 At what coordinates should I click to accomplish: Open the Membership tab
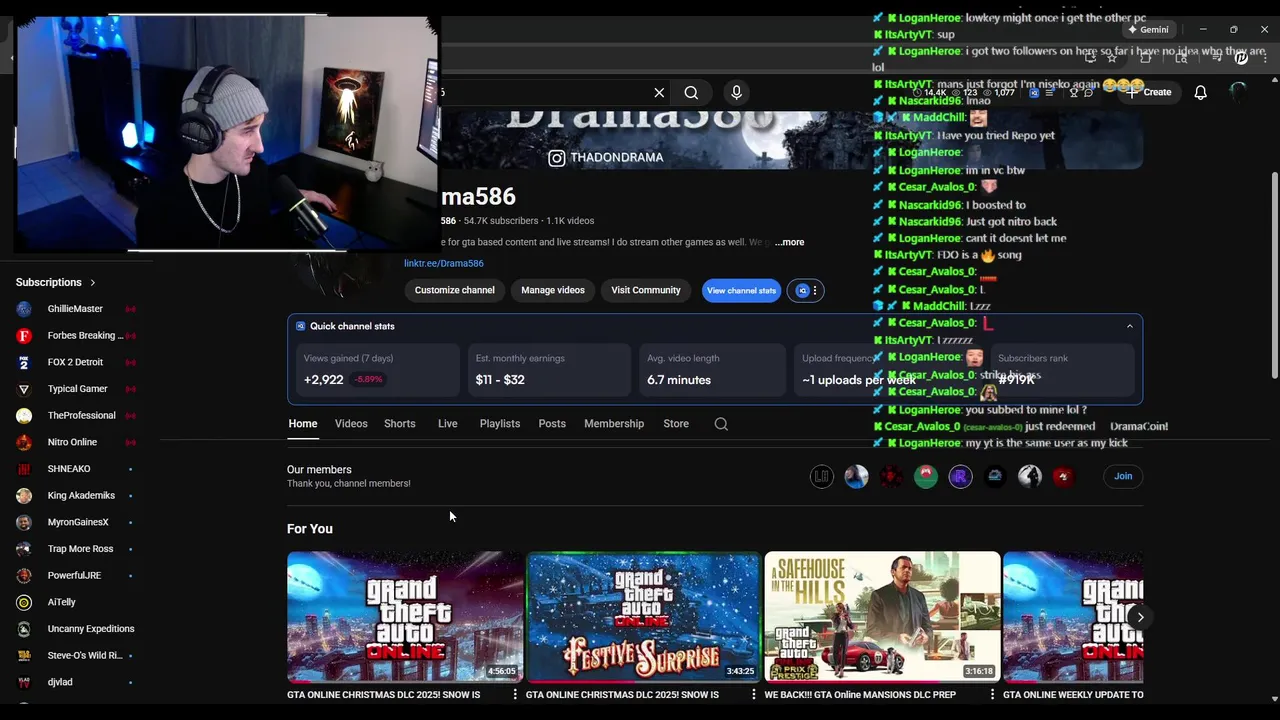[x=614, y=424]
